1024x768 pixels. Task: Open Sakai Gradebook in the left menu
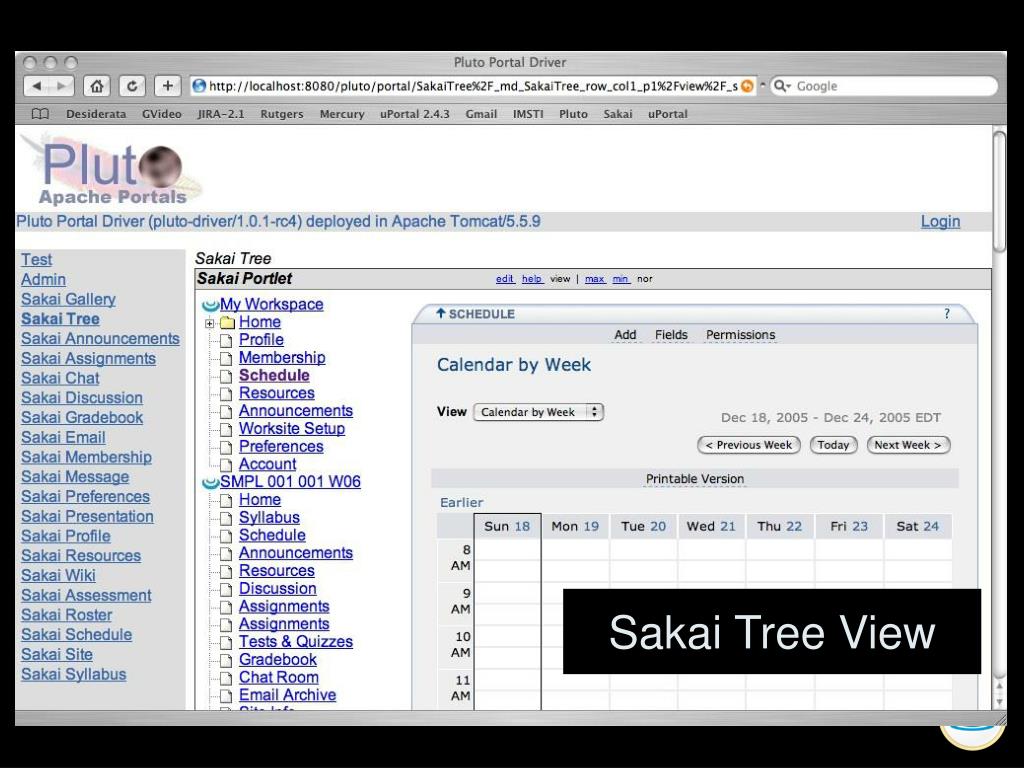click(82, 417)
